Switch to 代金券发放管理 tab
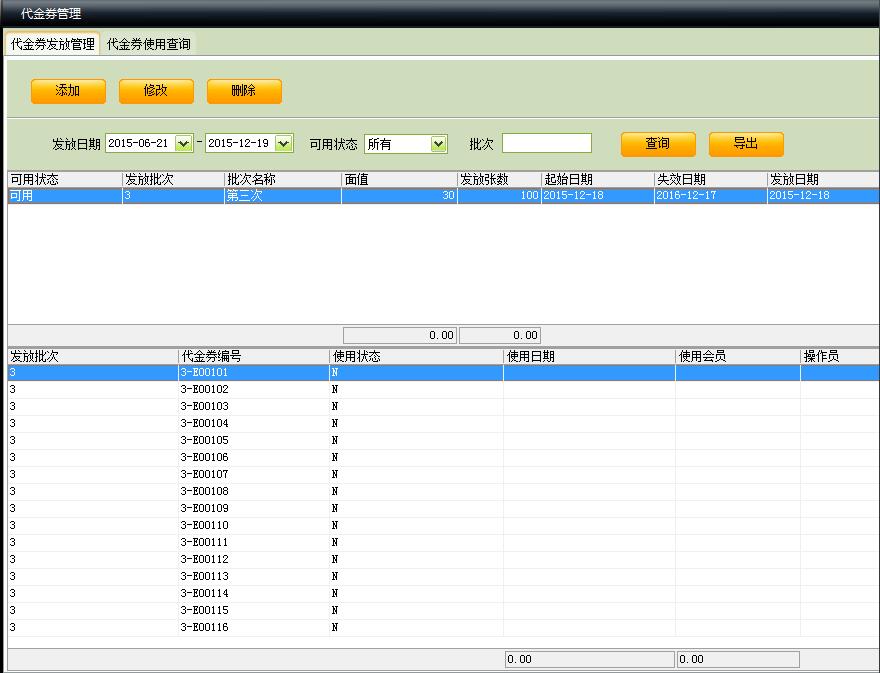This screenshot has height=673, width=880. [x=53, y=44]
